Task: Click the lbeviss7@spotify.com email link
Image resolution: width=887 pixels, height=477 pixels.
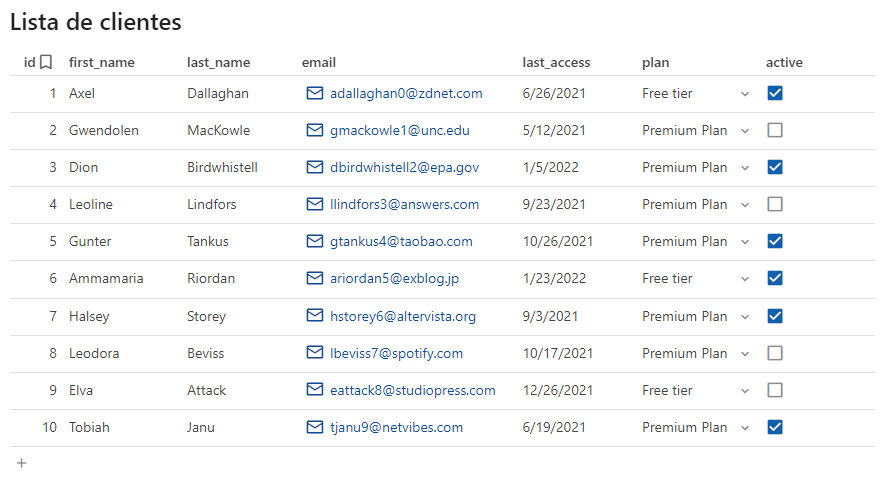Action: tap(396, 353)
